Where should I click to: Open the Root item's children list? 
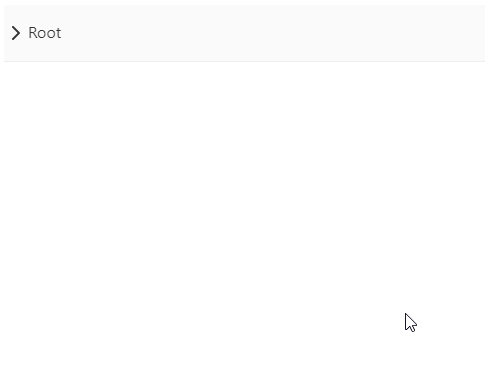pos(16,33)
